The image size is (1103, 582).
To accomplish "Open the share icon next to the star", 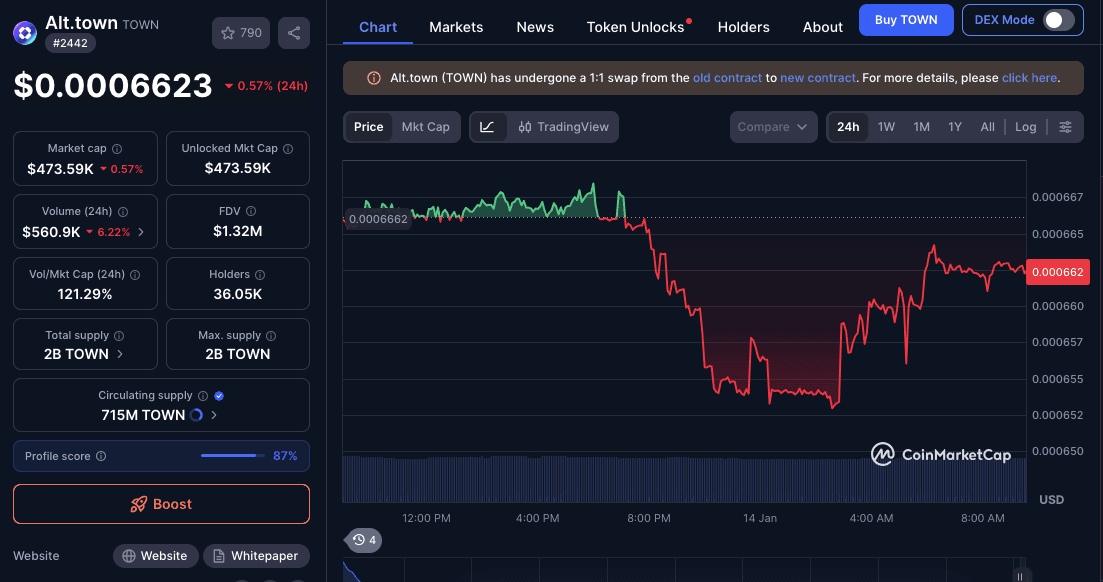I will pyautogui.click(x=293, y=32).
